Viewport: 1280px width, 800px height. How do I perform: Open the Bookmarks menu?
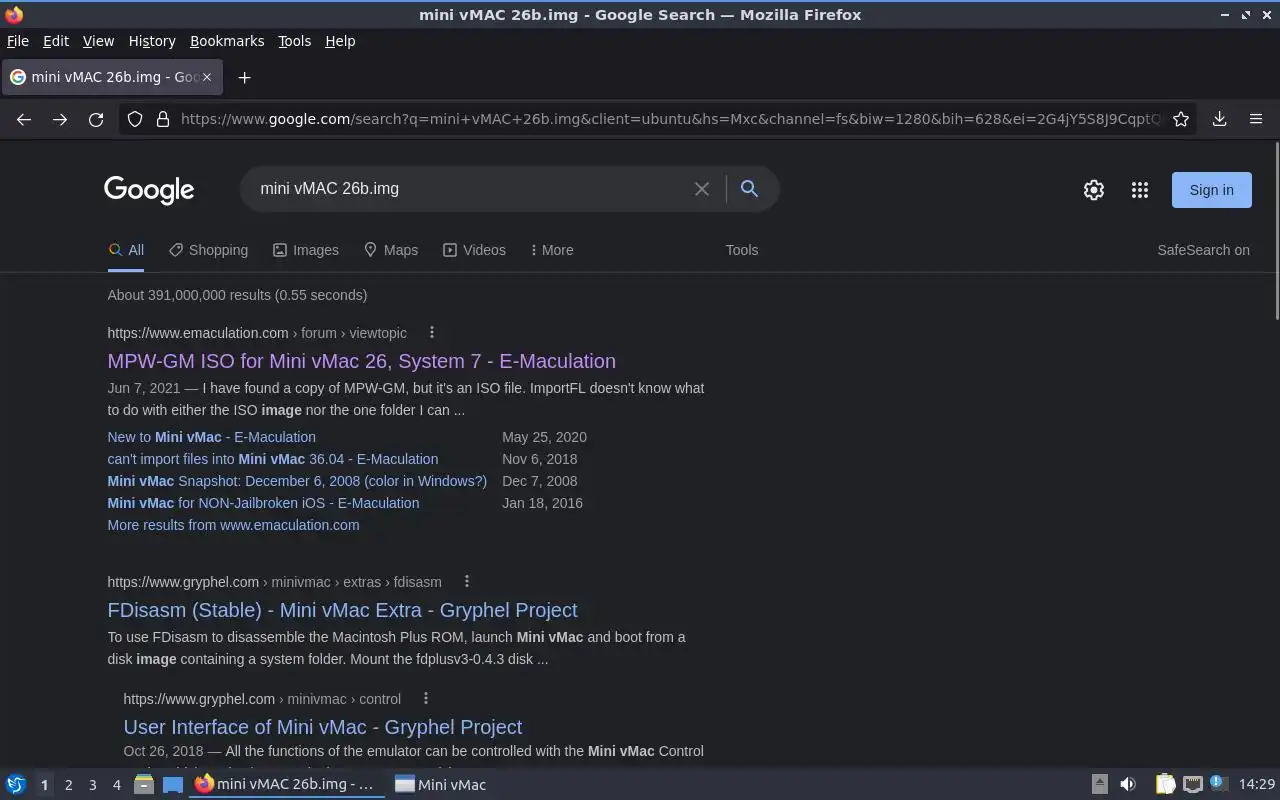[227, 41]
